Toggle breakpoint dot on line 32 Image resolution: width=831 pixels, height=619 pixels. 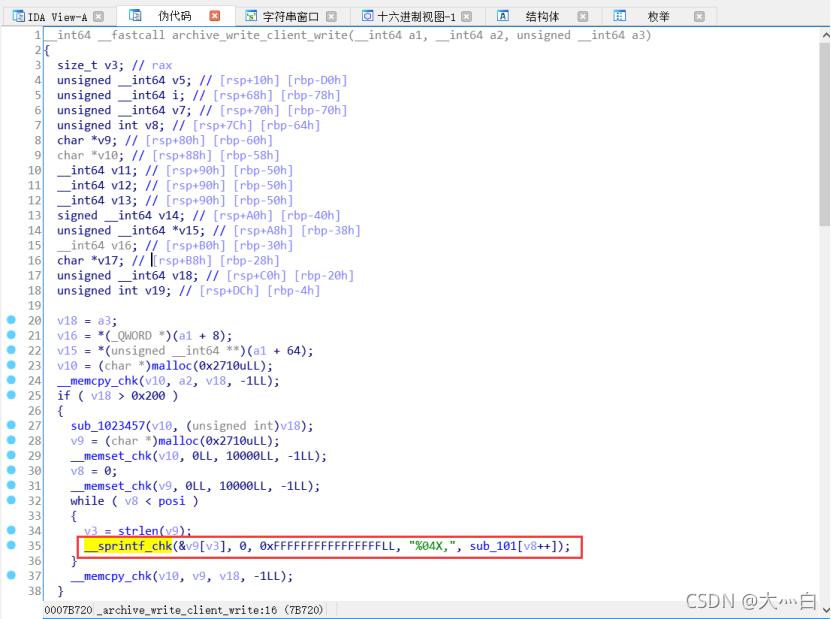coord(11,500)
